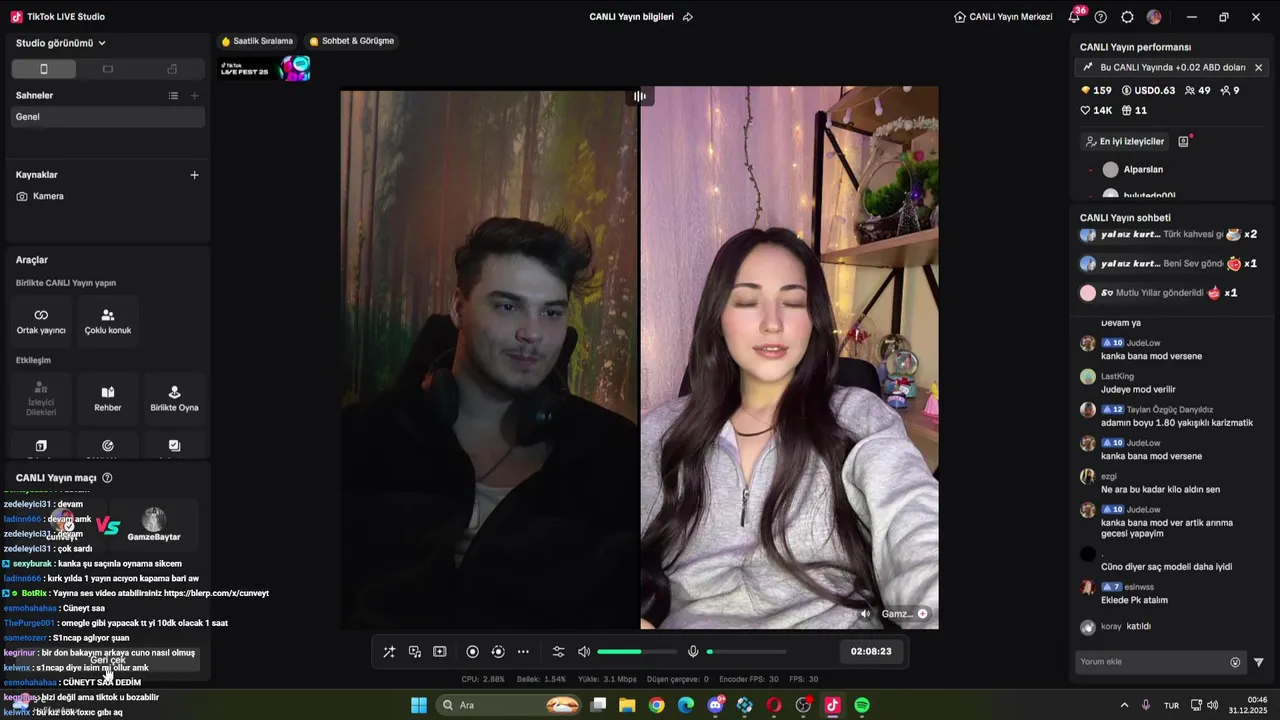
Task: Click the media and music icon in control bar
Action: 414,652
